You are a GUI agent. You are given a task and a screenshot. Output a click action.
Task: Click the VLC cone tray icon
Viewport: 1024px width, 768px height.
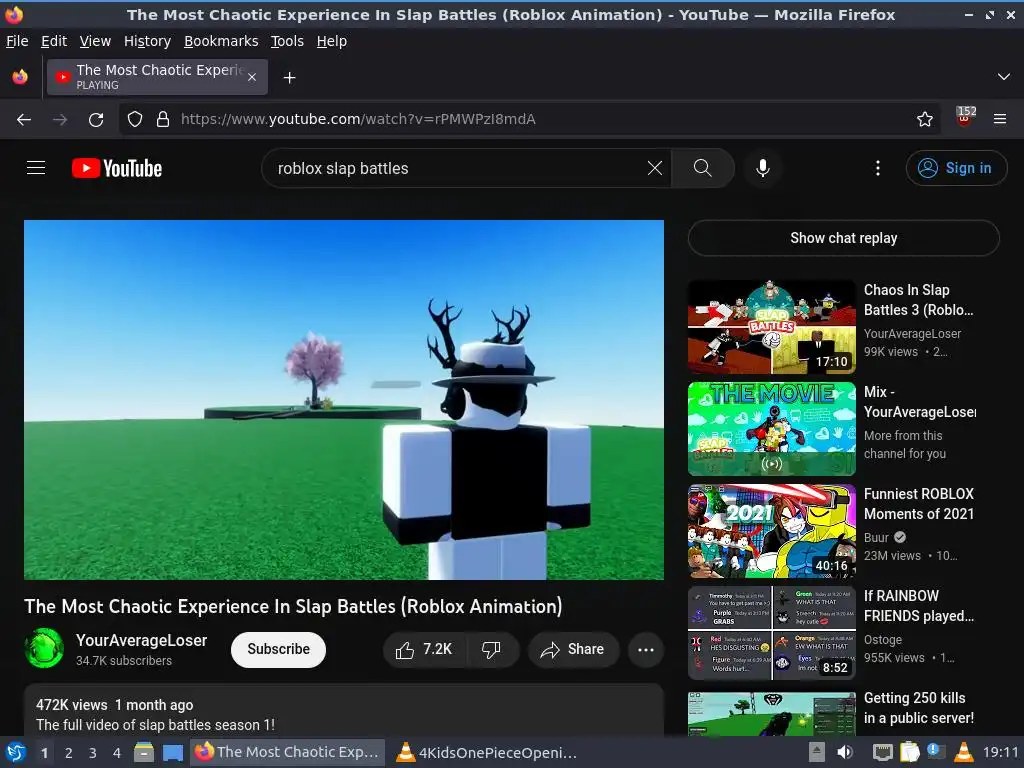click(x=964, y=752)
